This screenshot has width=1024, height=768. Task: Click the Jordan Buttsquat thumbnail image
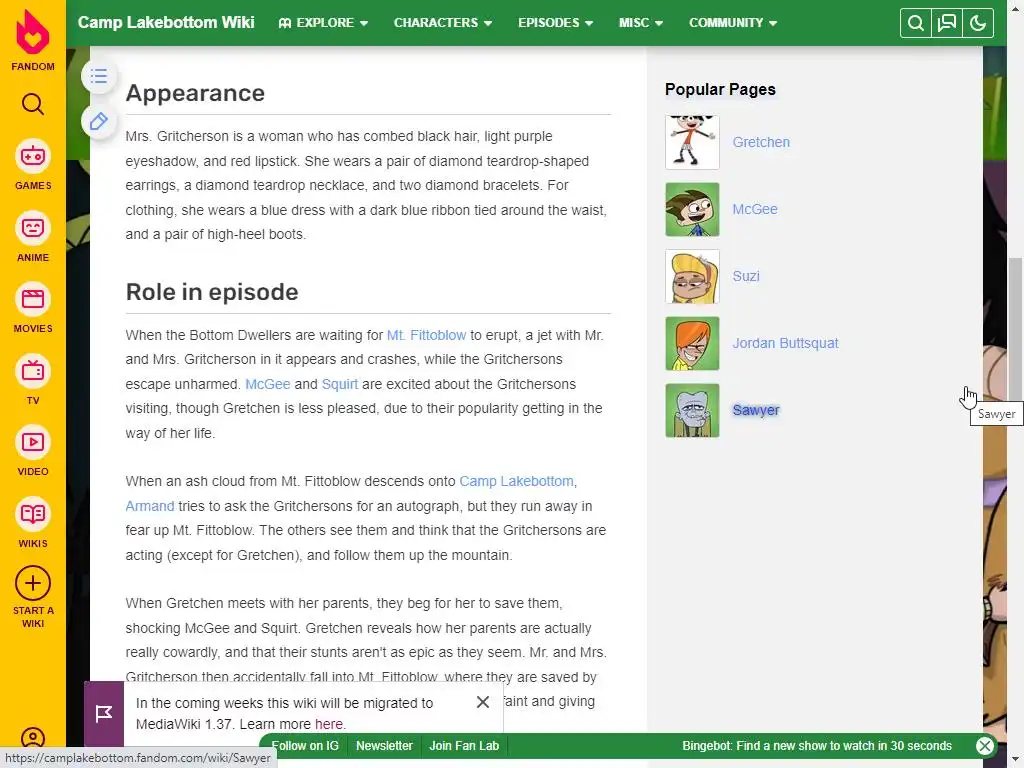[x=692, y=344]
